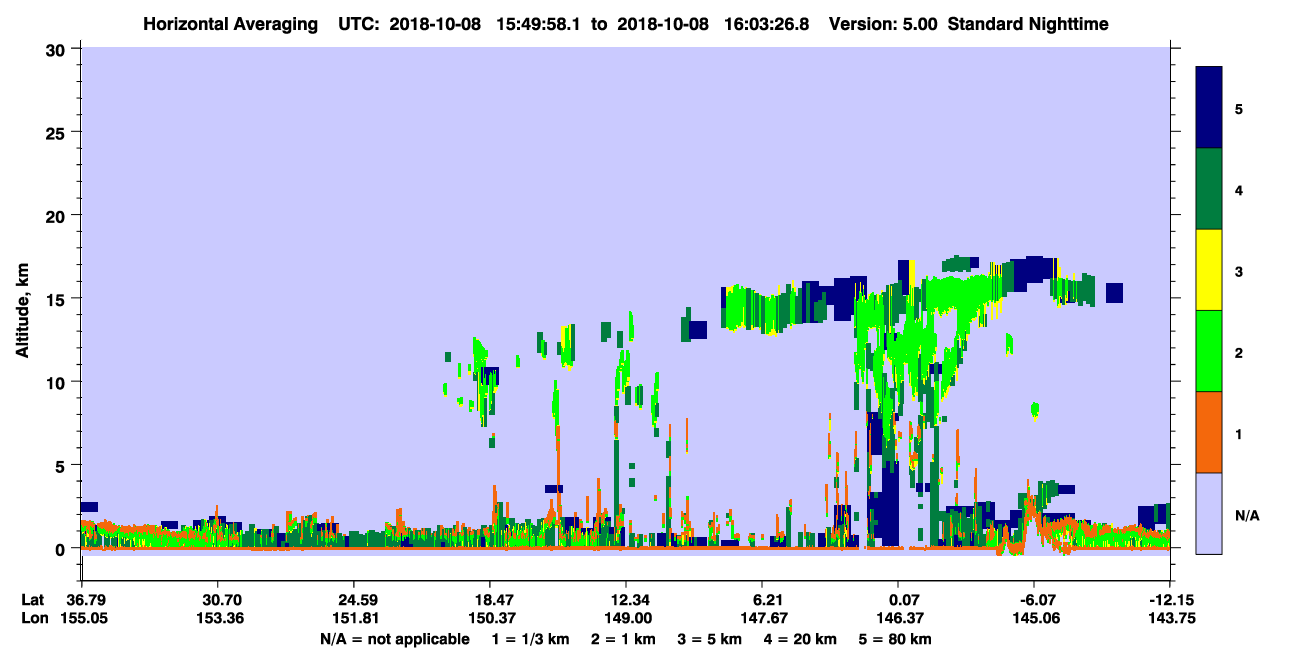Click the colorbar label '3'

point(1239,272)
